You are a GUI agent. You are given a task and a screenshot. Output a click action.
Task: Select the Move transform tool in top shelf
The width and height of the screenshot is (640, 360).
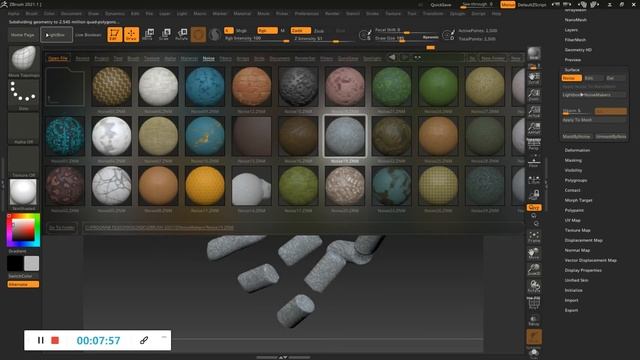tap(149, 34)
